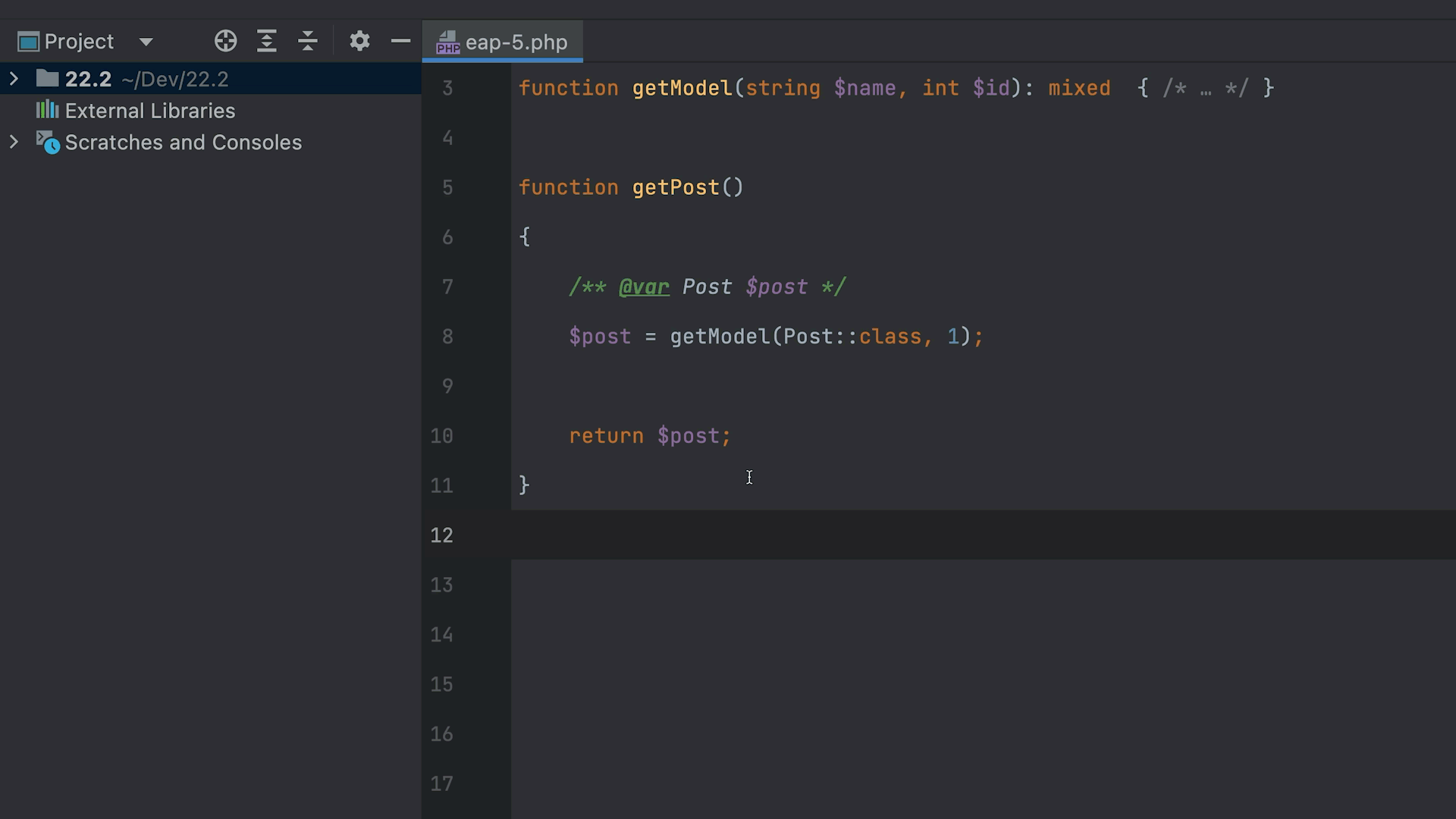1456x819 pixels.
Task: Expand the folded getModel function body
Action: (x=1205, y=89)
